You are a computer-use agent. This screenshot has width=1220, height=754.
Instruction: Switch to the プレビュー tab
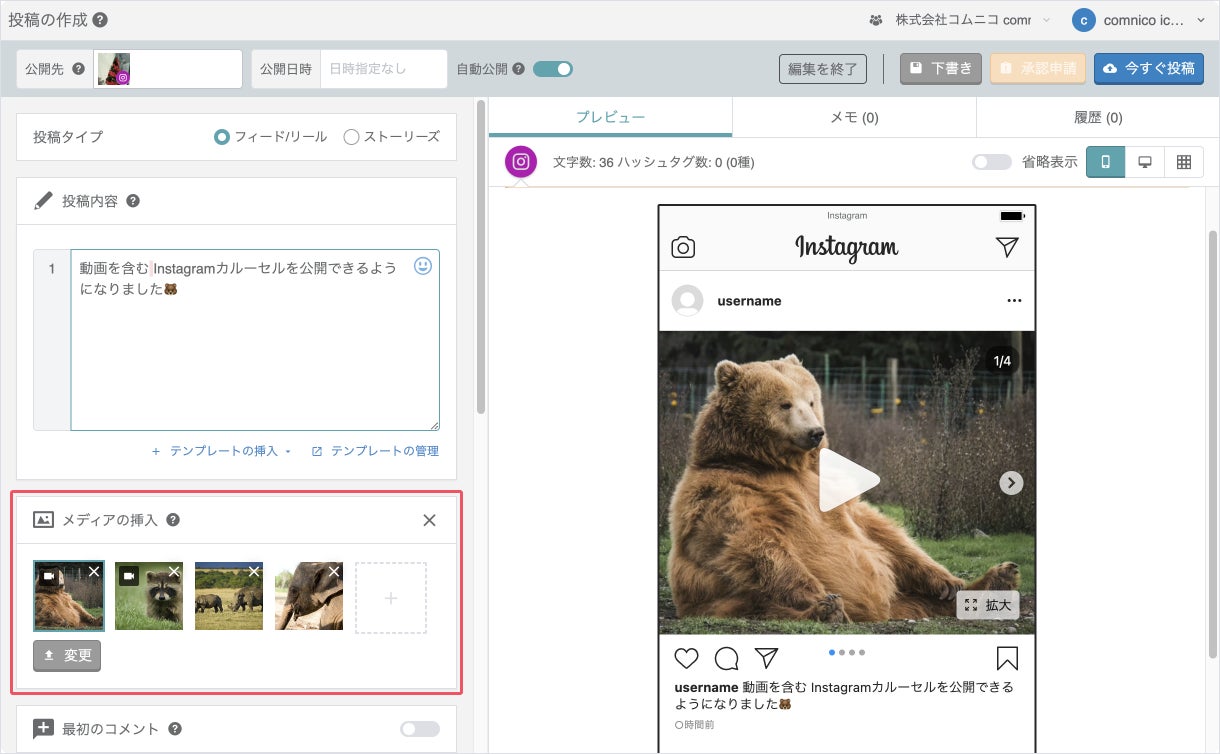point(610,117)
